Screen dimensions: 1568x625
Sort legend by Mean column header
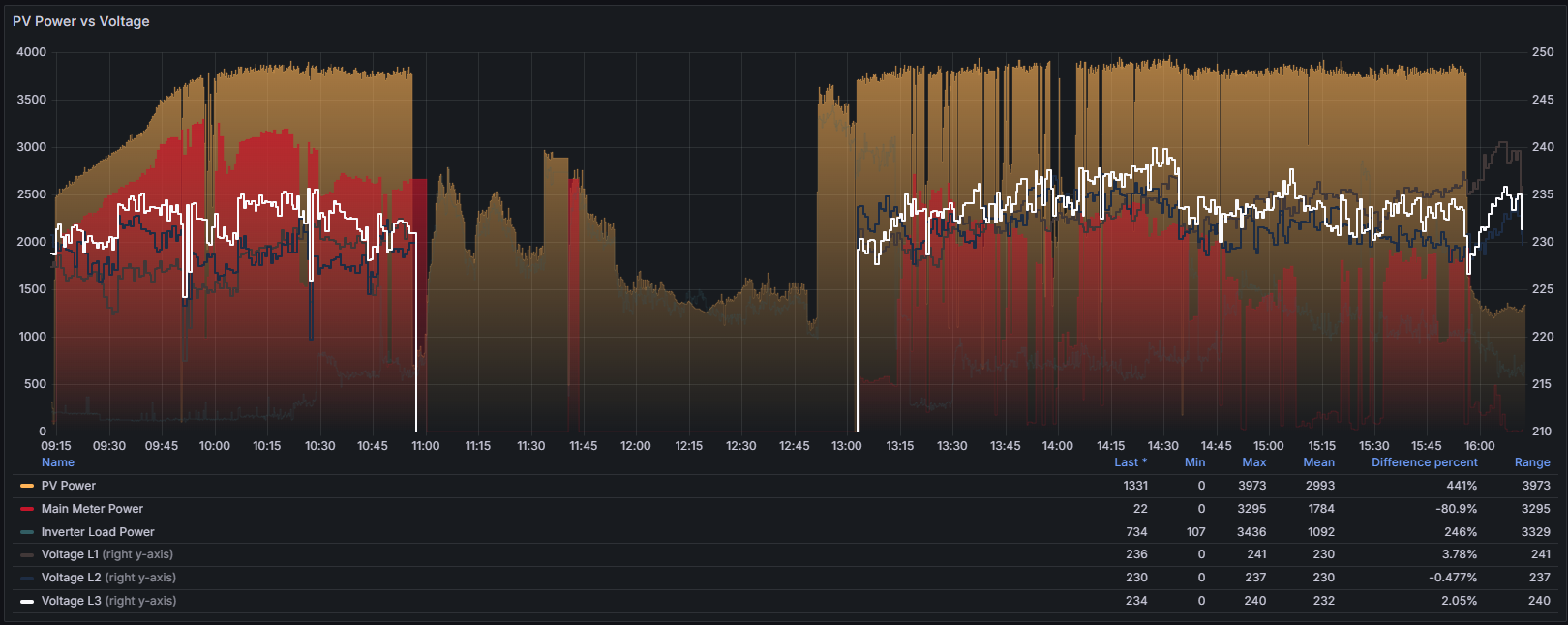pyautogui.click(x=1319, y=462)
